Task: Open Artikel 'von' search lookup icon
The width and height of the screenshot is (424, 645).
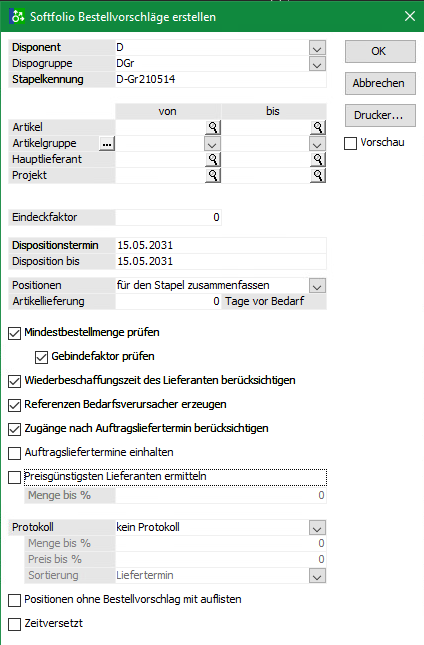Action: (213, 127)
